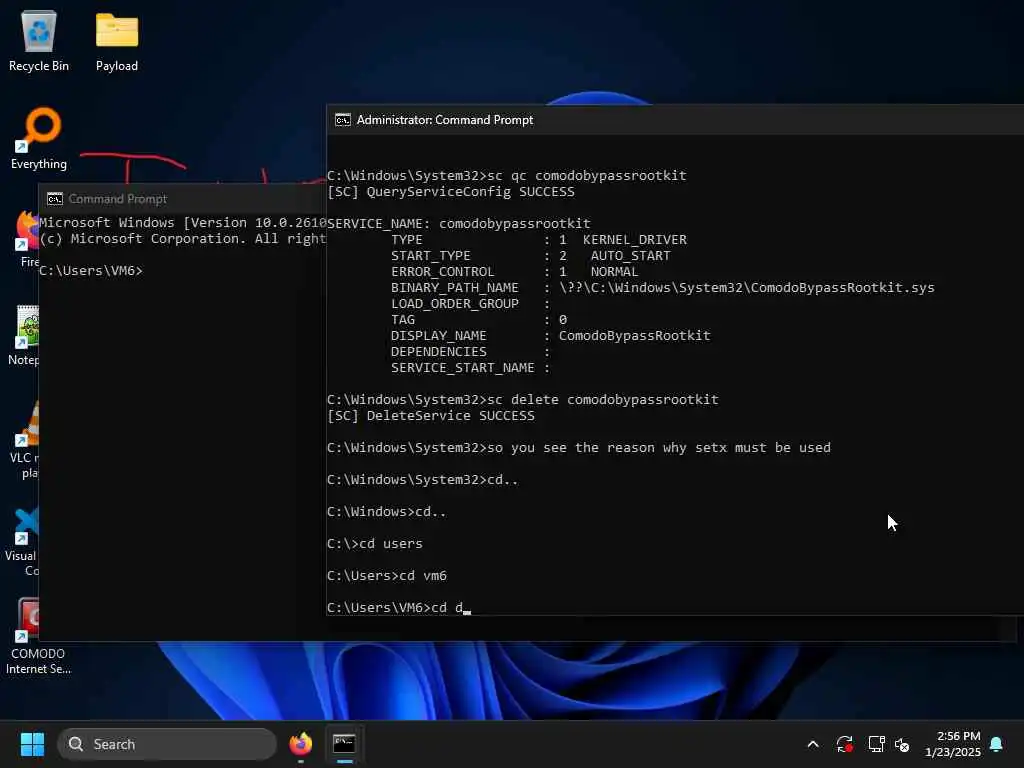Click the 'C:\>cd users' command line
Screen dimensions: 1024x768
[x=375, y=544]
